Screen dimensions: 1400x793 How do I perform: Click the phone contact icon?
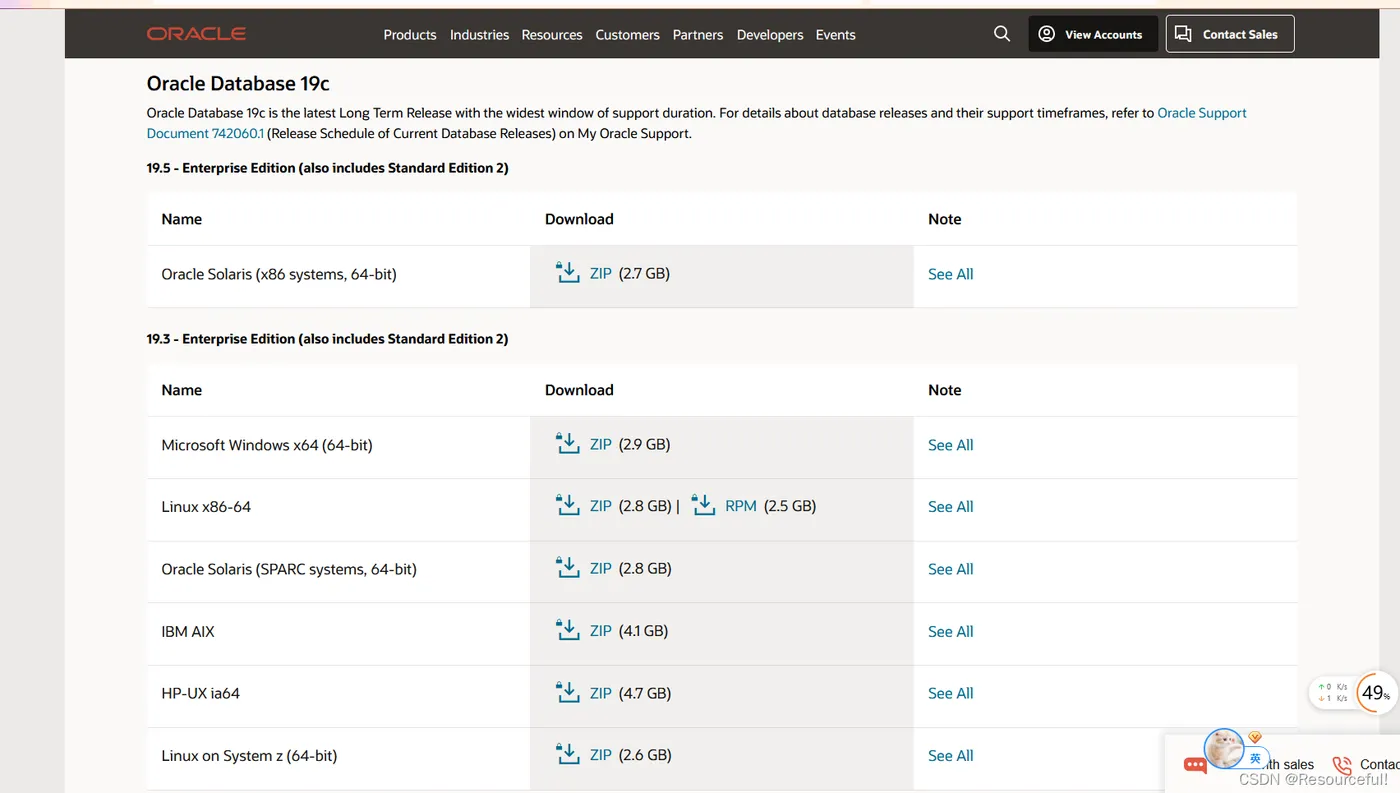(x=1342, y=765)
